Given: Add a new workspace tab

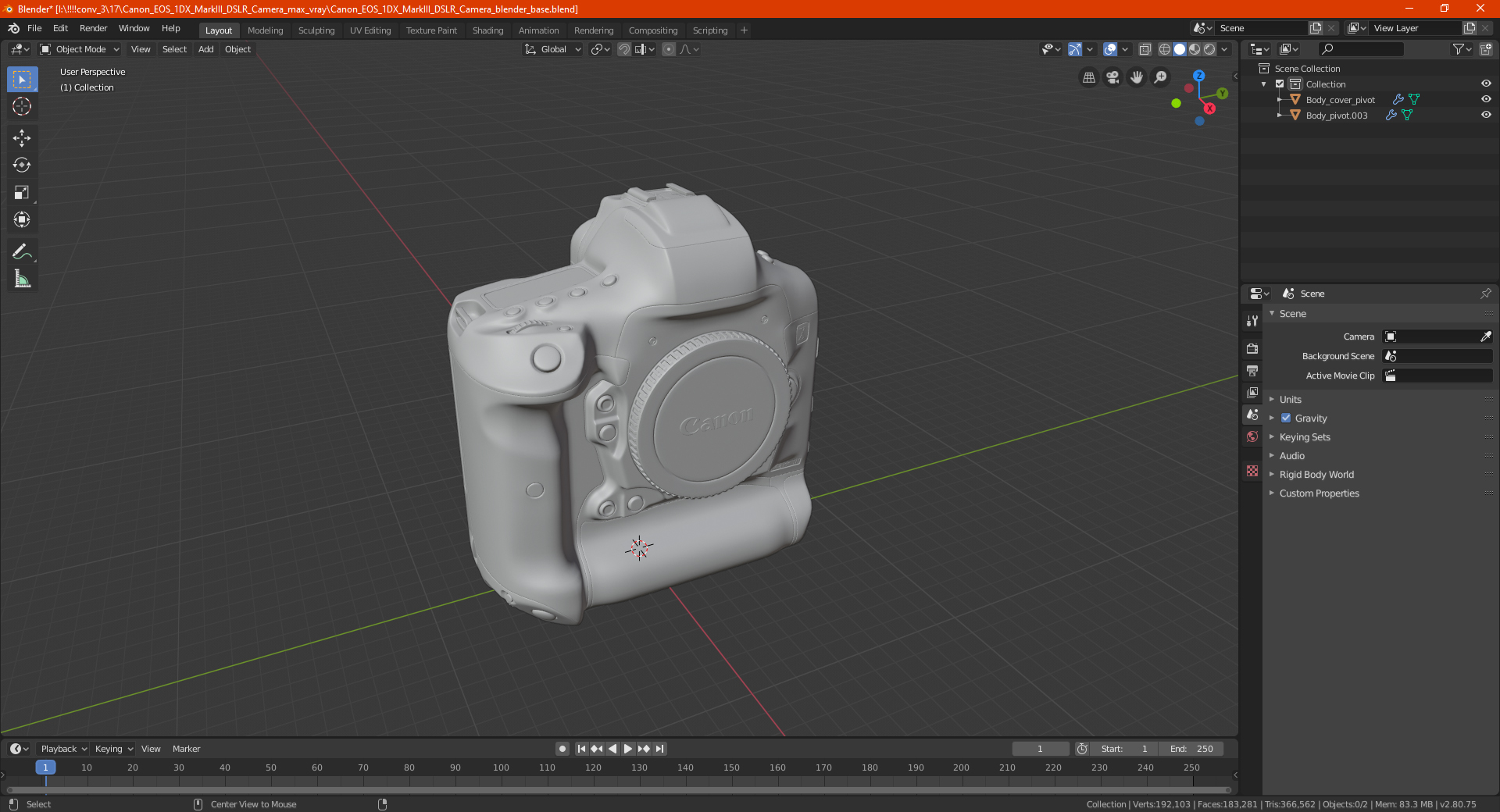Looking at the screenshot, I should point(744,30).
